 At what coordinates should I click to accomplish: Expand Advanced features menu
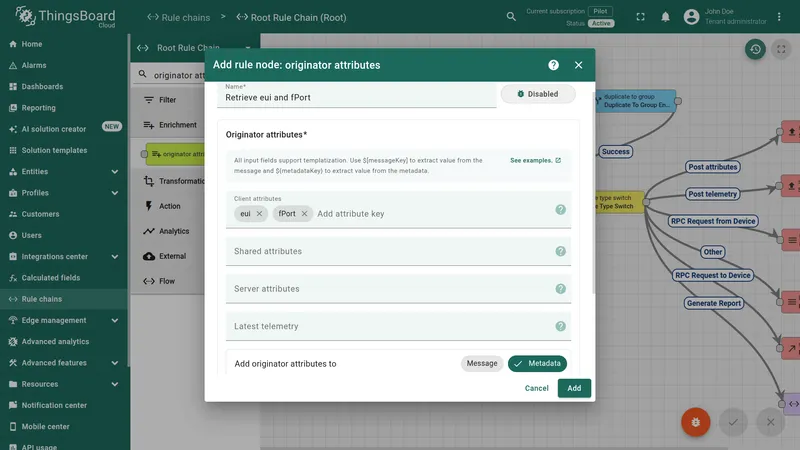[x=64, y=363]
